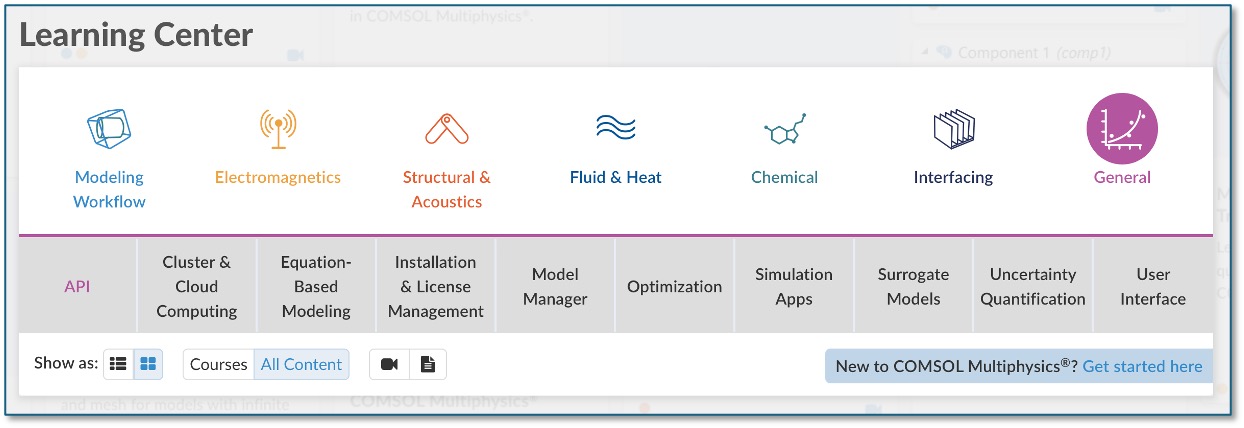Select the Chemical molecule icon

pos(784,130)
